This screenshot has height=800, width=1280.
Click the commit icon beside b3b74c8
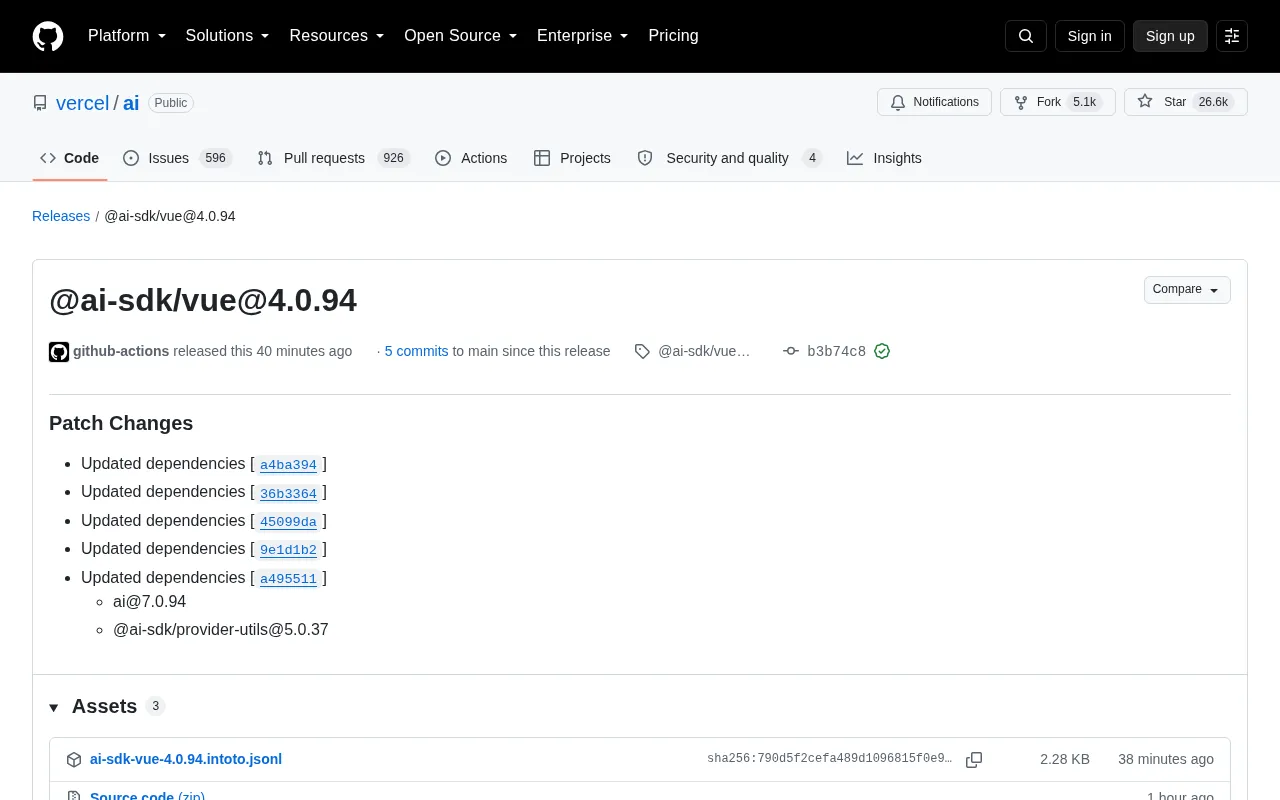791,351
